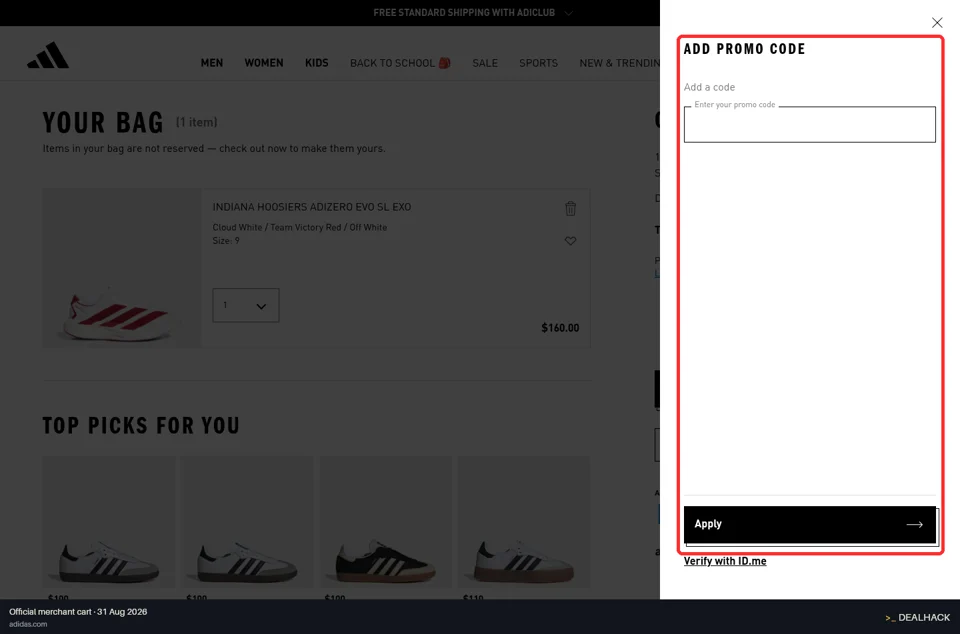Select the $160.00 price text
960x634 pixels.
click(560, 328)
